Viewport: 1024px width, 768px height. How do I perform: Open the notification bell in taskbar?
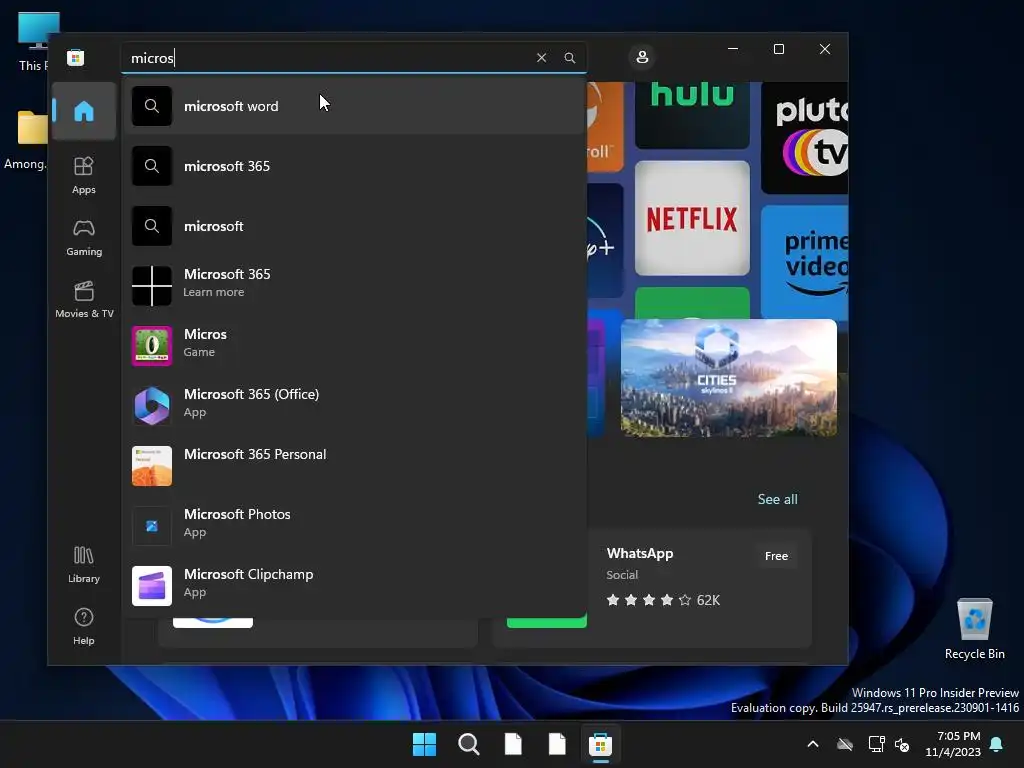pyautogui.click(x=997, y=744)
